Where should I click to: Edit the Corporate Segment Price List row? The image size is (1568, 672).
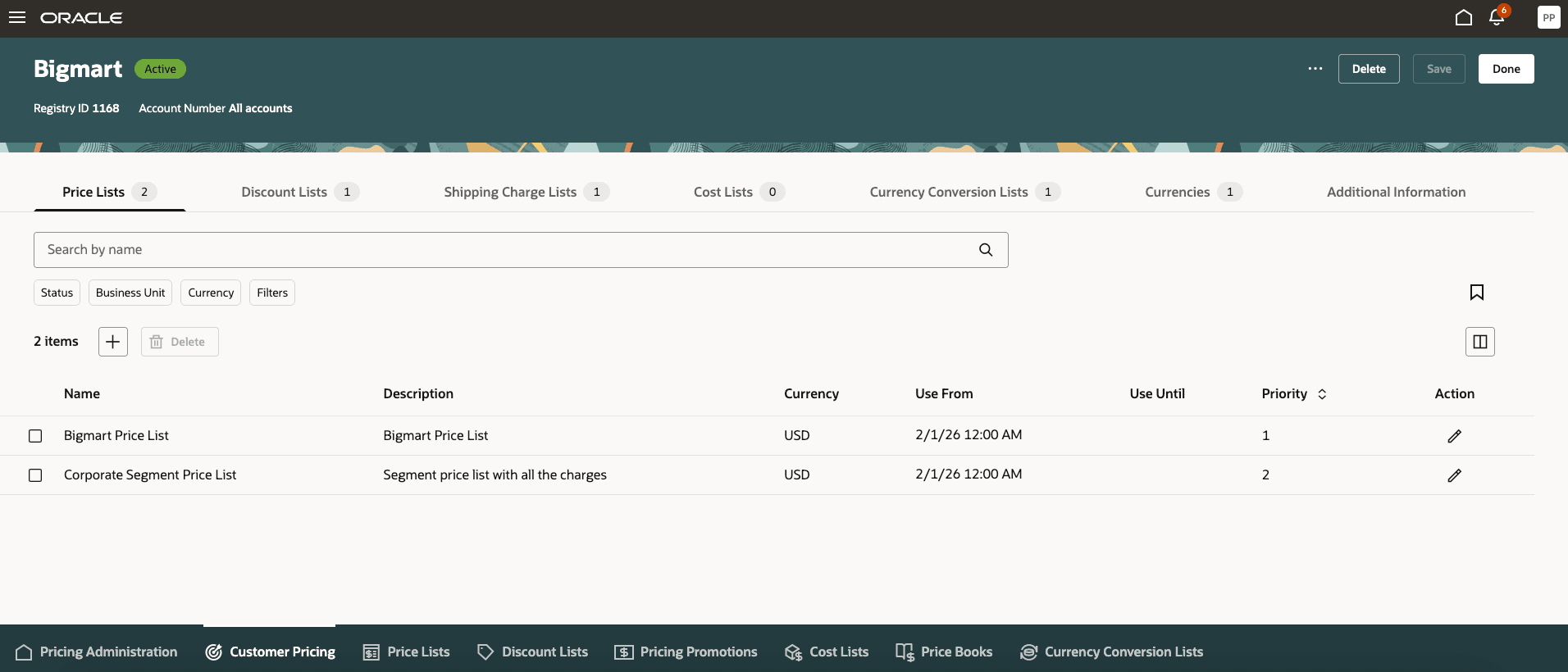click(1454, 475)
